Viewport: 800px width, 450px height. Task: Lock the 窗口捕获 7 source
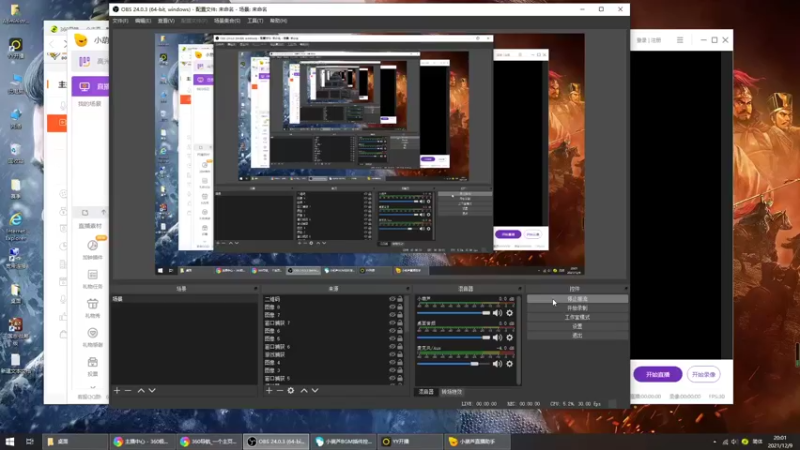(400, 322)
